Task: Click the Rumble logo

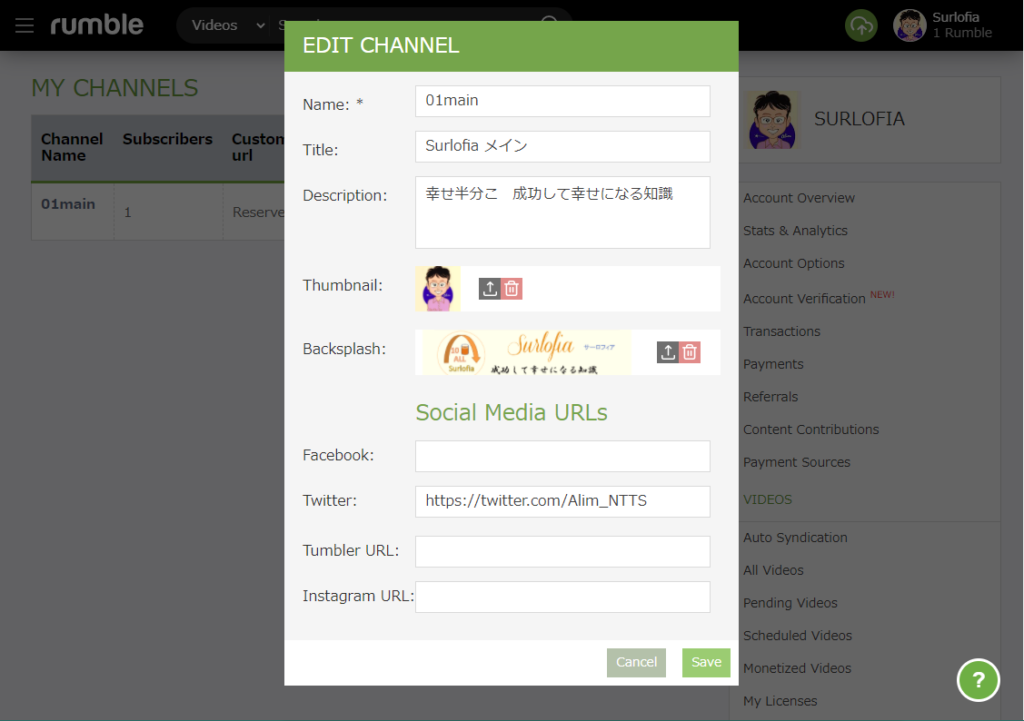Action: coord(97,25)
